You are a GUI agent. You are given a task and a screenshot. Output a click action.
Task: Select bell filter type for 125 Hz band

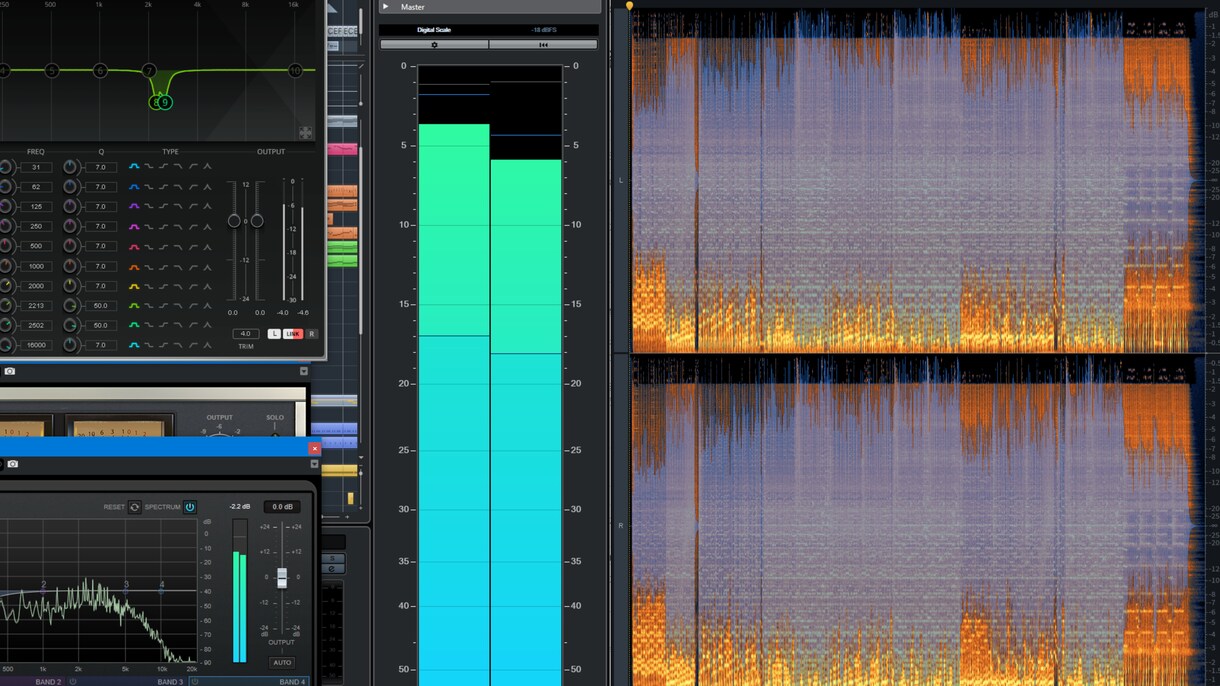tap(134, 206)
